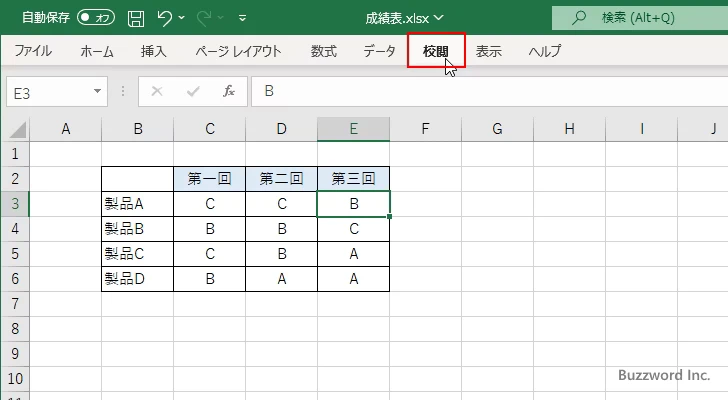Select column A header
Screen dimensions: 728x400
click(65, 129)
